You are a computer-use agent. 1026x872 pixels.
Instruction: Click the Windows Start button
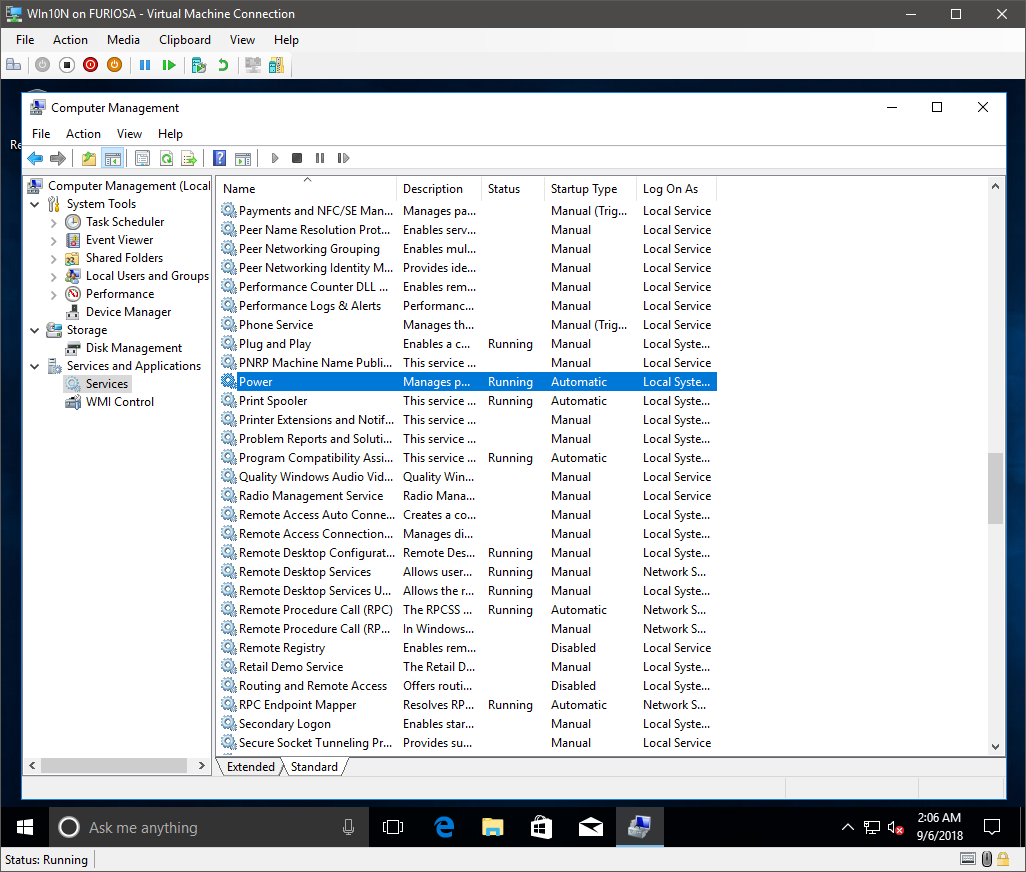[25, 828]
